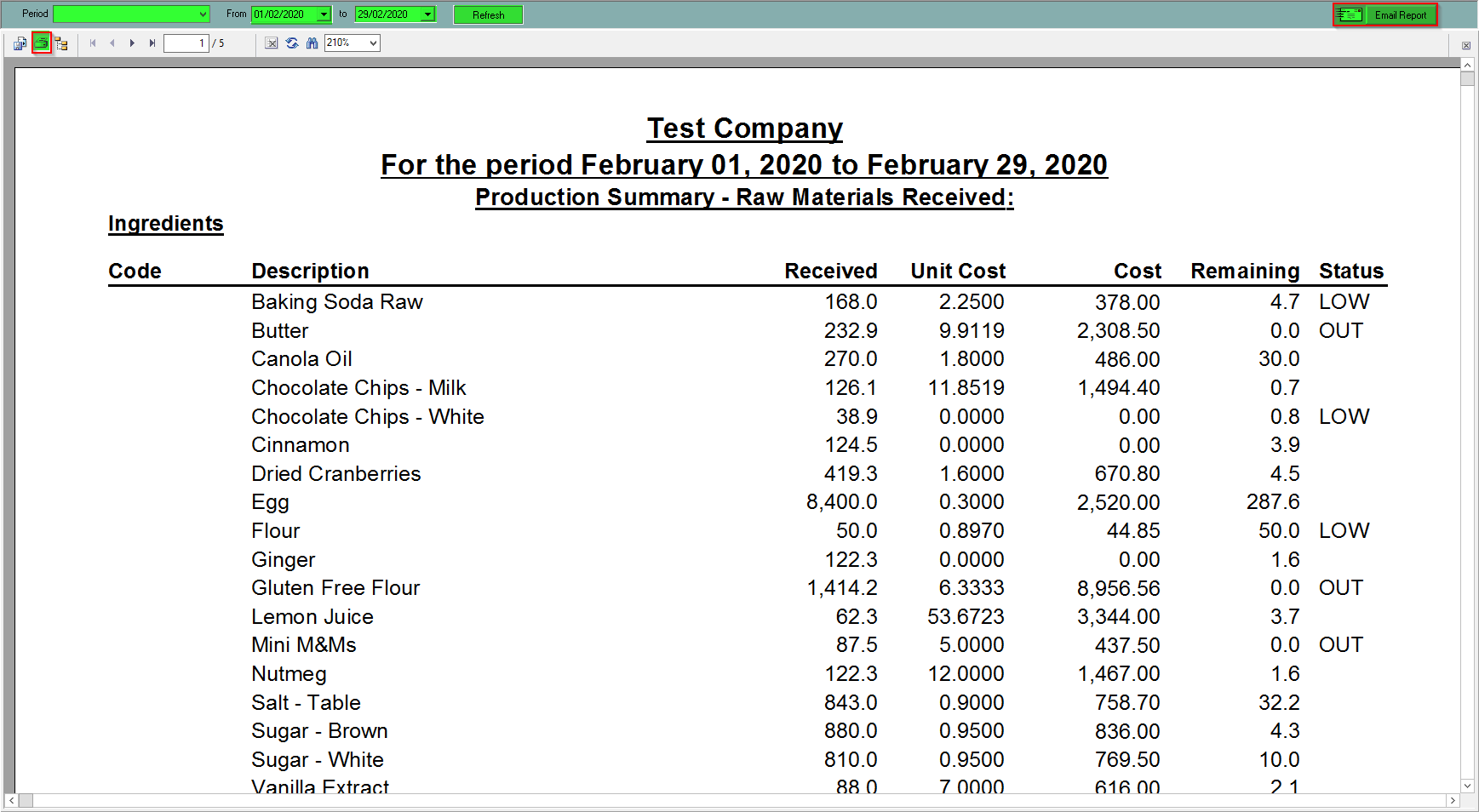Viewport: 1479px width, 812px height.
Task: Click Mini M&Ms OUT status
Action: (x=1341, y=645)
